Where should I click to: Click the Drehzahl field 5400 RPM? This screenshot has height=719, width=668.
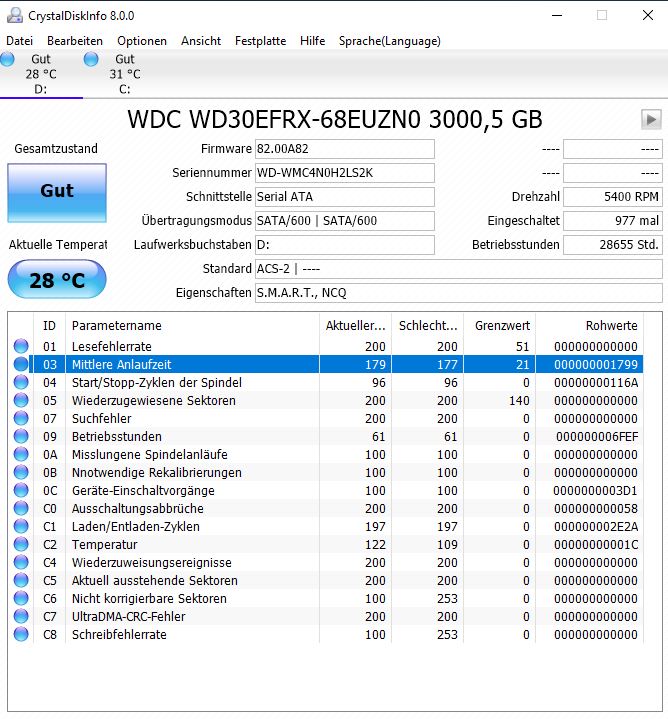click(613, 197)
